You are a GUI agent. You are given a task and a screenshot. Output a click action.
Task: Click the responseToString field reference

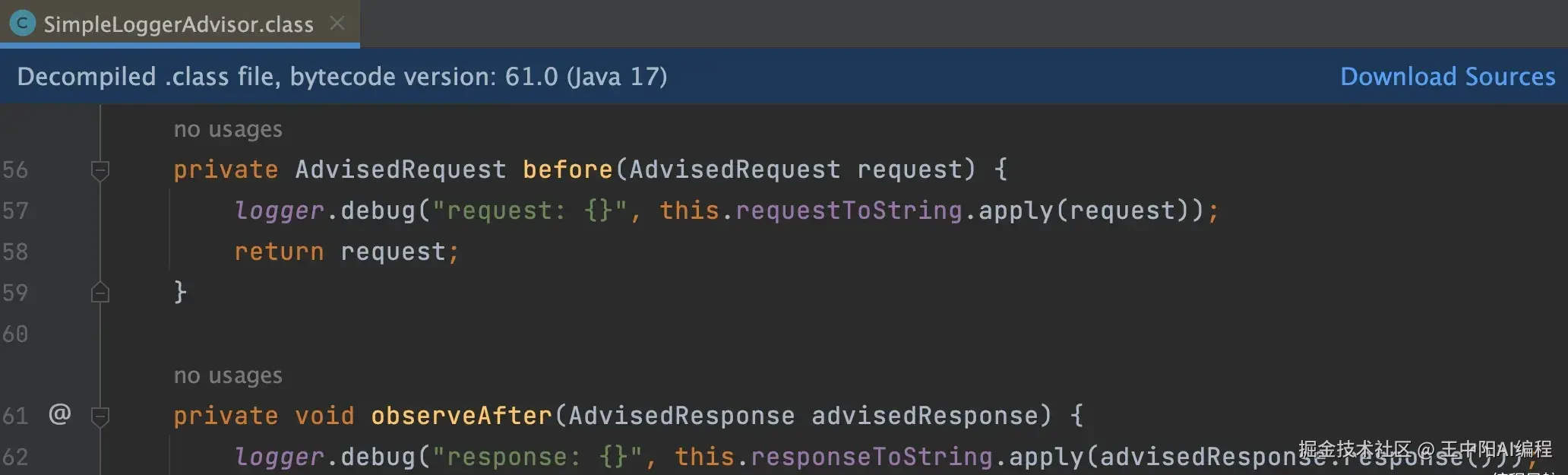point(871,457)
